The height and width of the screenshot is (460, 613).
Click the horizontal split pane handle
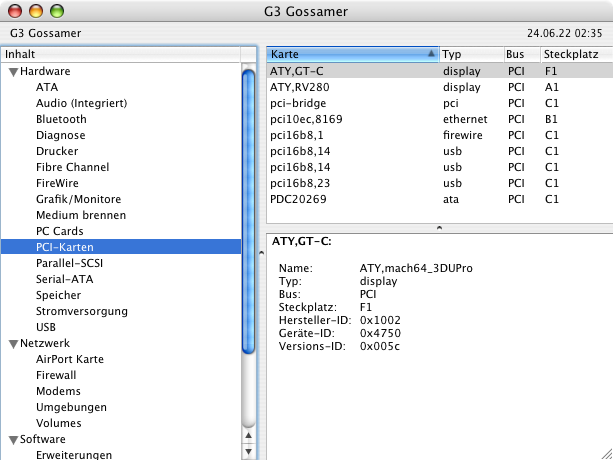439,227
